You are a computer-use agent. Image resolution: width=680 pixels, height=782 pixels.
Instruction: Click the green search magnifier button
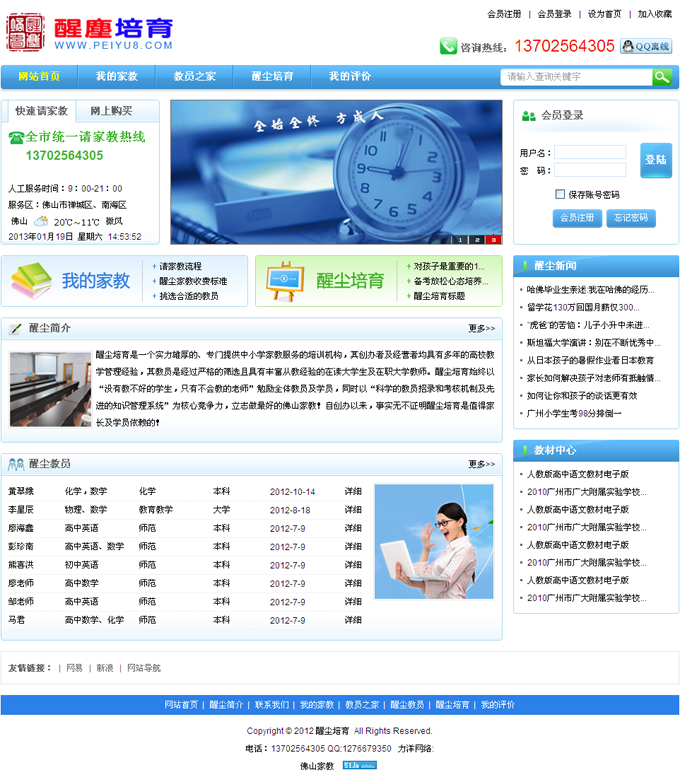pyautogui.click(x=661, y=77)
